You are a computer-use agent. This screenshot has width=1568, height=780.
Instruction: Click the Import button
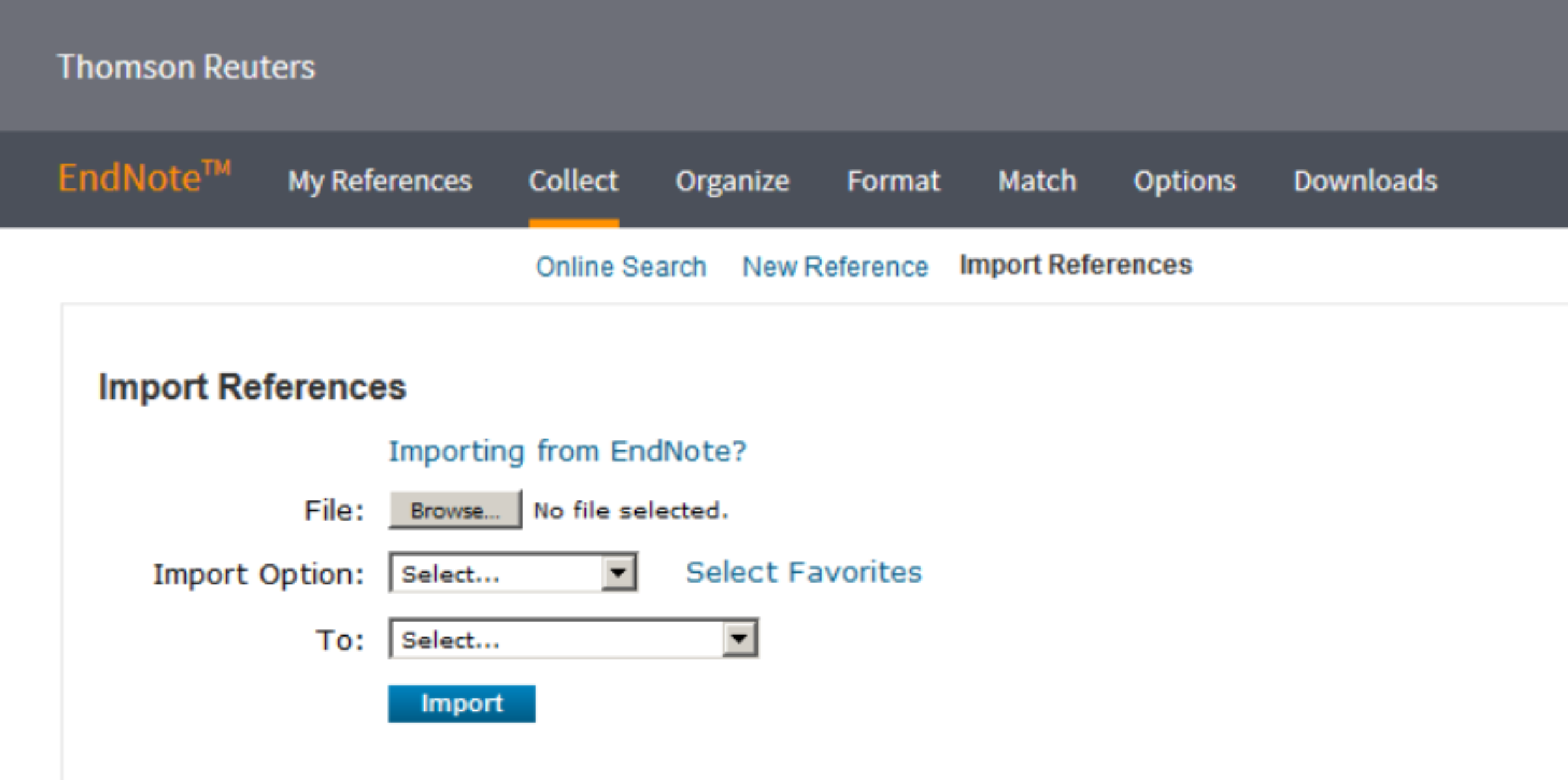(x=462, y=703)
